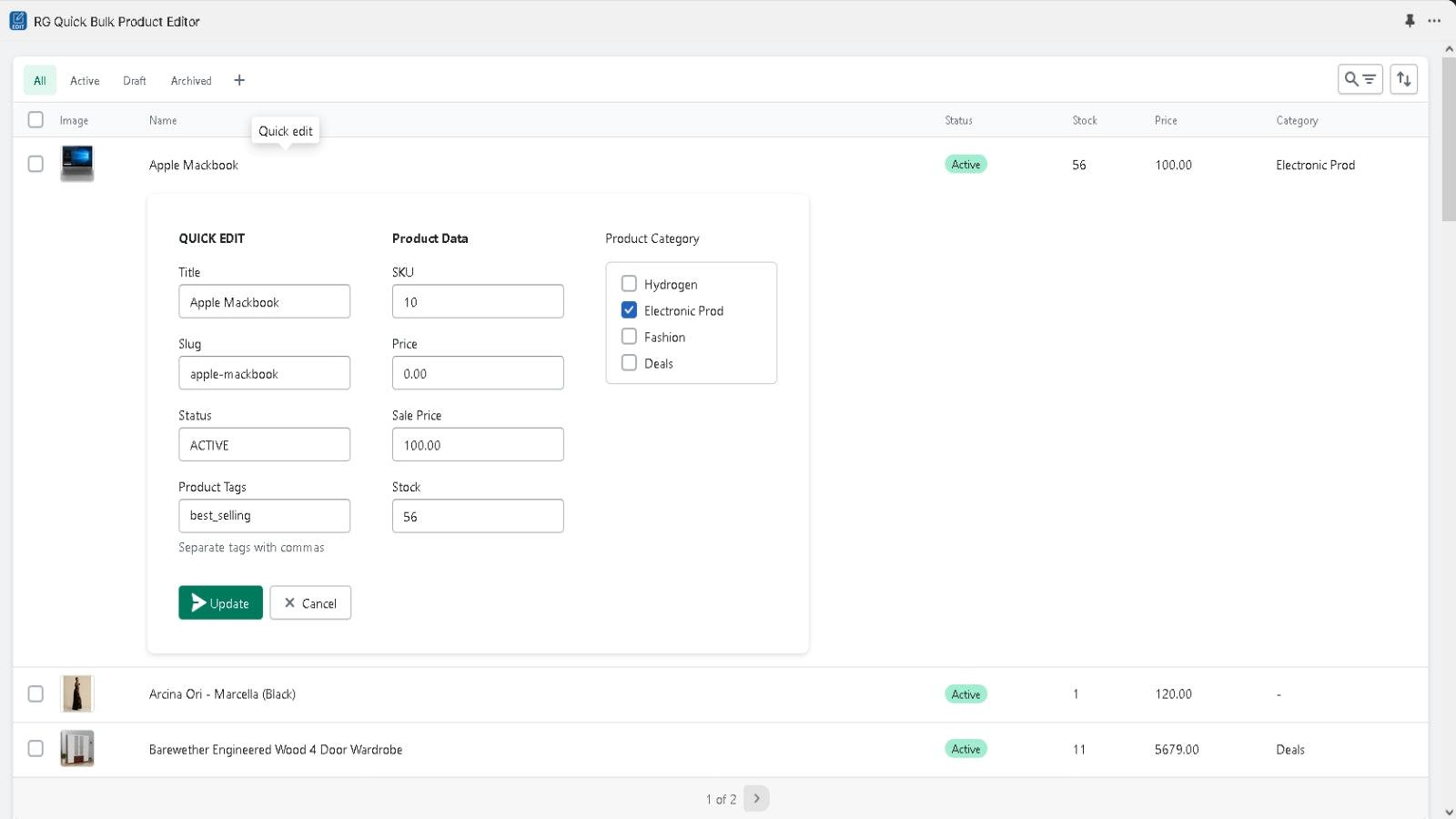Viewport: 1456px width, 819px height.
Task: Click the Apple Mackbook laptop thumbnail
Action: pos(77,164)
